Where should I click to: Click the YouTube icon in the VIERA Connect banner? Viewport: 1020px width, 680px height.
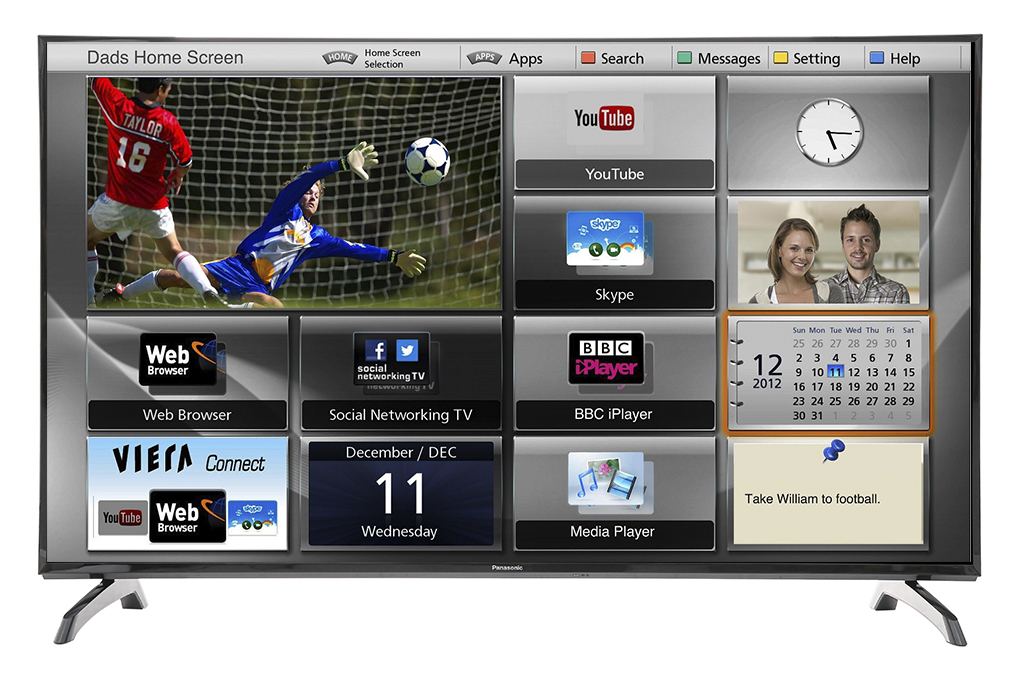pyautogui.click(x=122, y=517)
